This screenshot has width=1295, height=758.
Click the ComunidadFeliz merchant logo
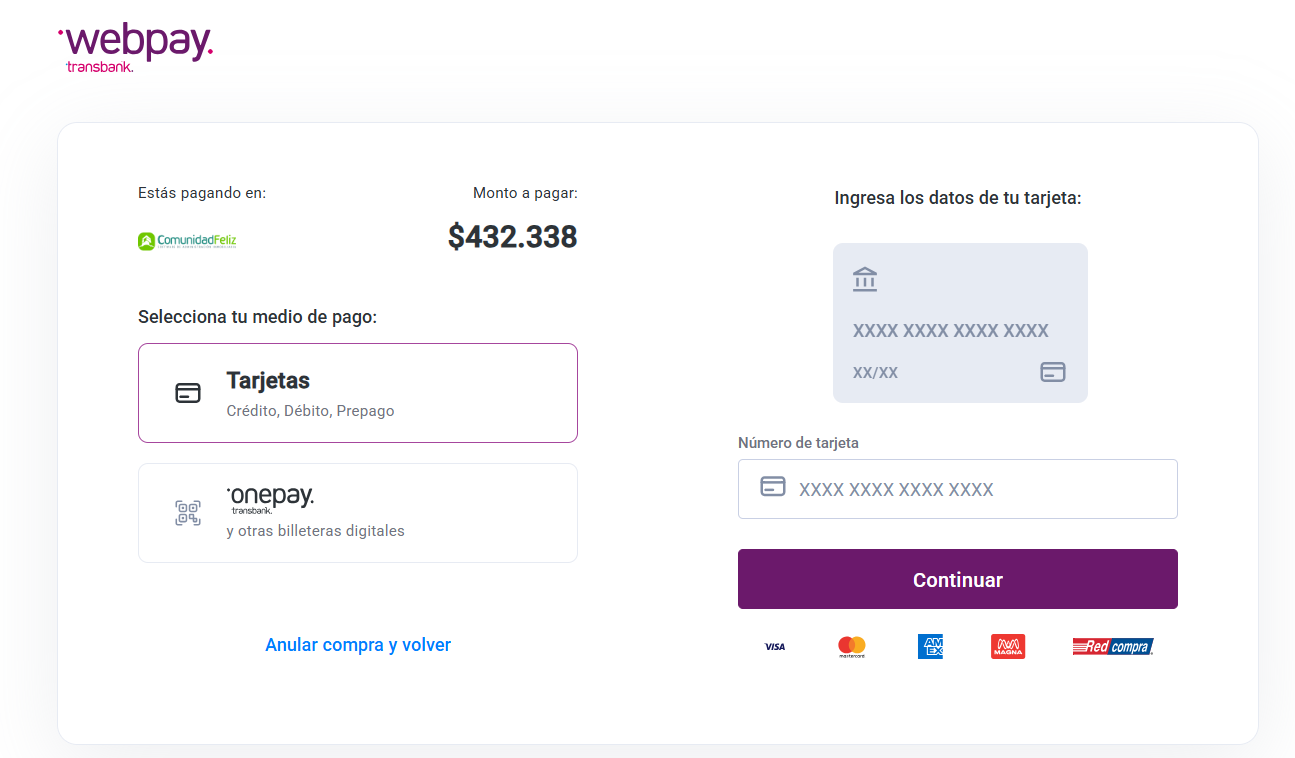click(x=187, y=240)
